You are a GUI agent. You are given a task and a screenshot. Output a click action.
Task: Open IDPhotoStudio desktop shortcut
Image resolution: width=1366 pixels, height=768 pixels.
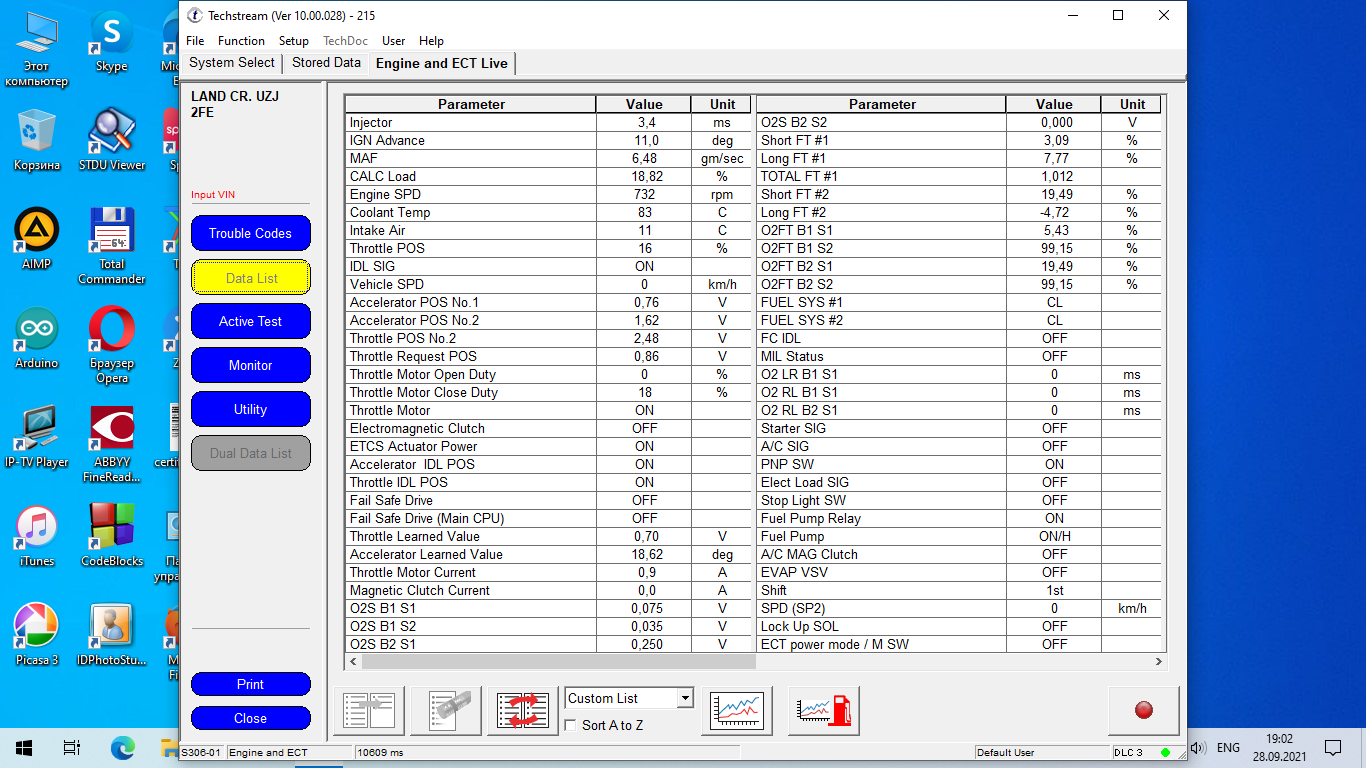(x=111, y=635)
